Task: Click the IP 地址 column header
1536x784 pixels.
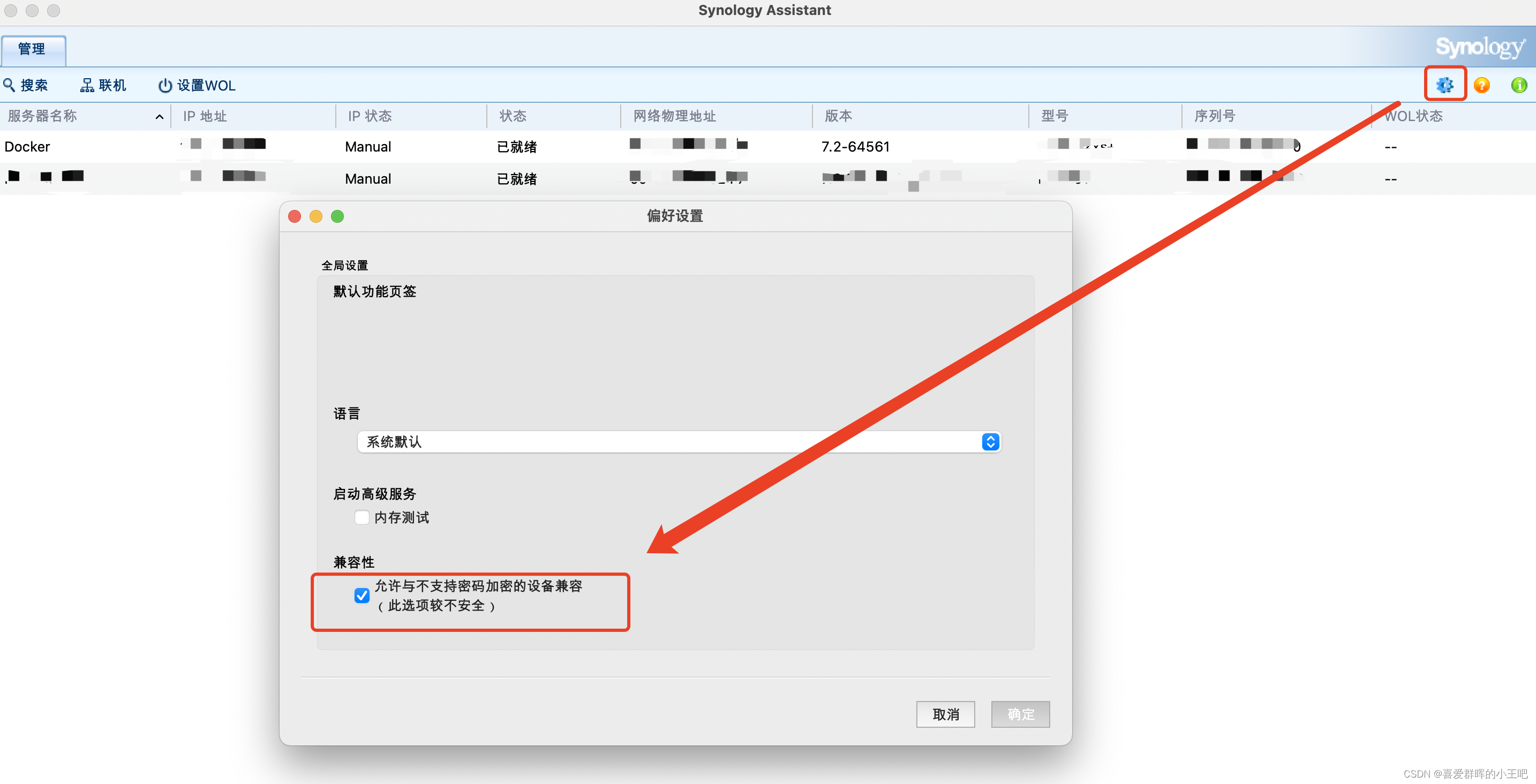Action: (x=205, y=116)
